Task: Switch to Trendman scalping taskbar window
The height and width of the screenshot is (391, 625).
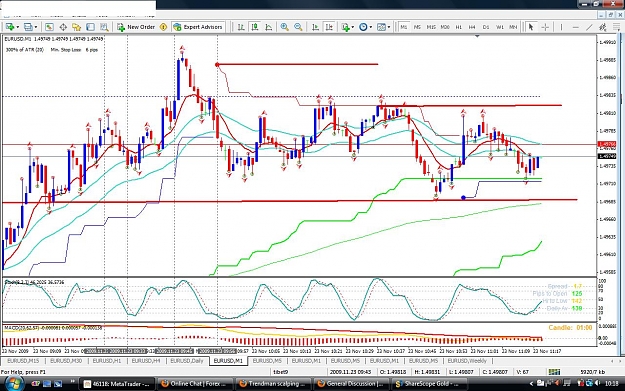Action: (272, 383)
